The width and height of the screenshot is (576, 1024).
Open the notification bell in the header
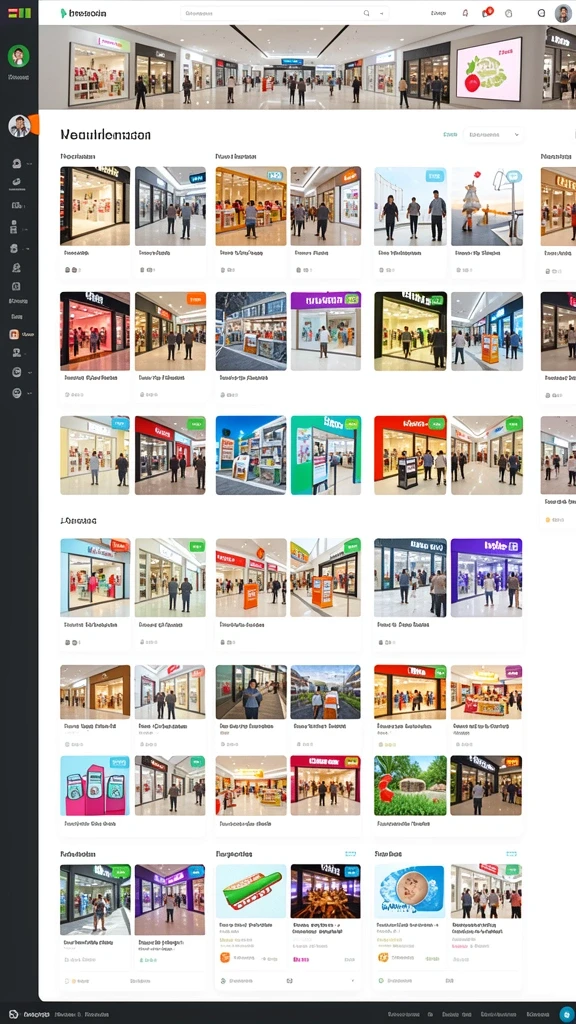pos(465,13)
